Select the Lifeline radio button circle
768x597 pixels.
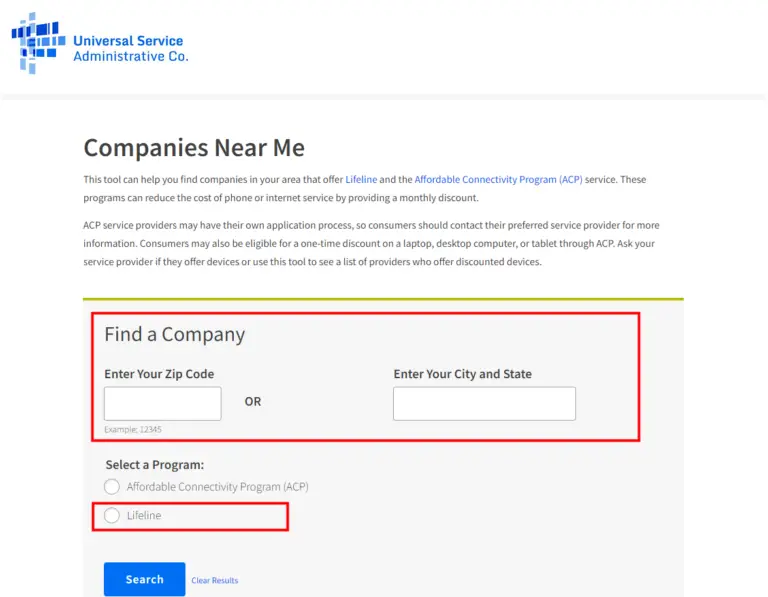coord(112,516)
